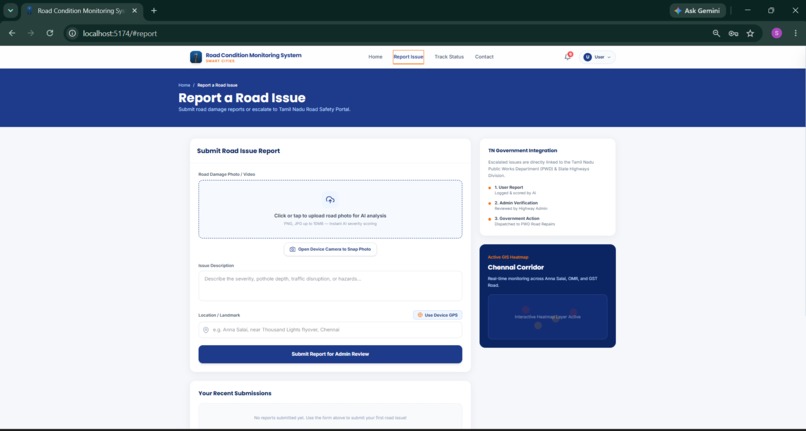The image size is (806, 431).
Task: Click the 'Active GIS Heatmap' label
Action: [x=508, y=257]
